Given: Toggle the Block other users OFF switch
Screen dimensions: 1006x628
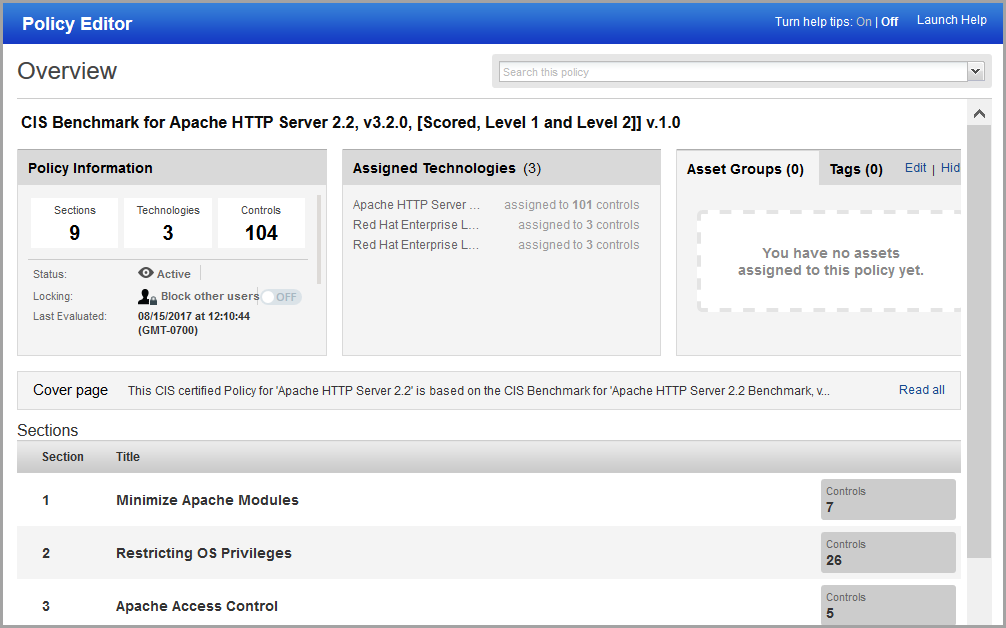Looking at the screenshot, I should [281, 297].
